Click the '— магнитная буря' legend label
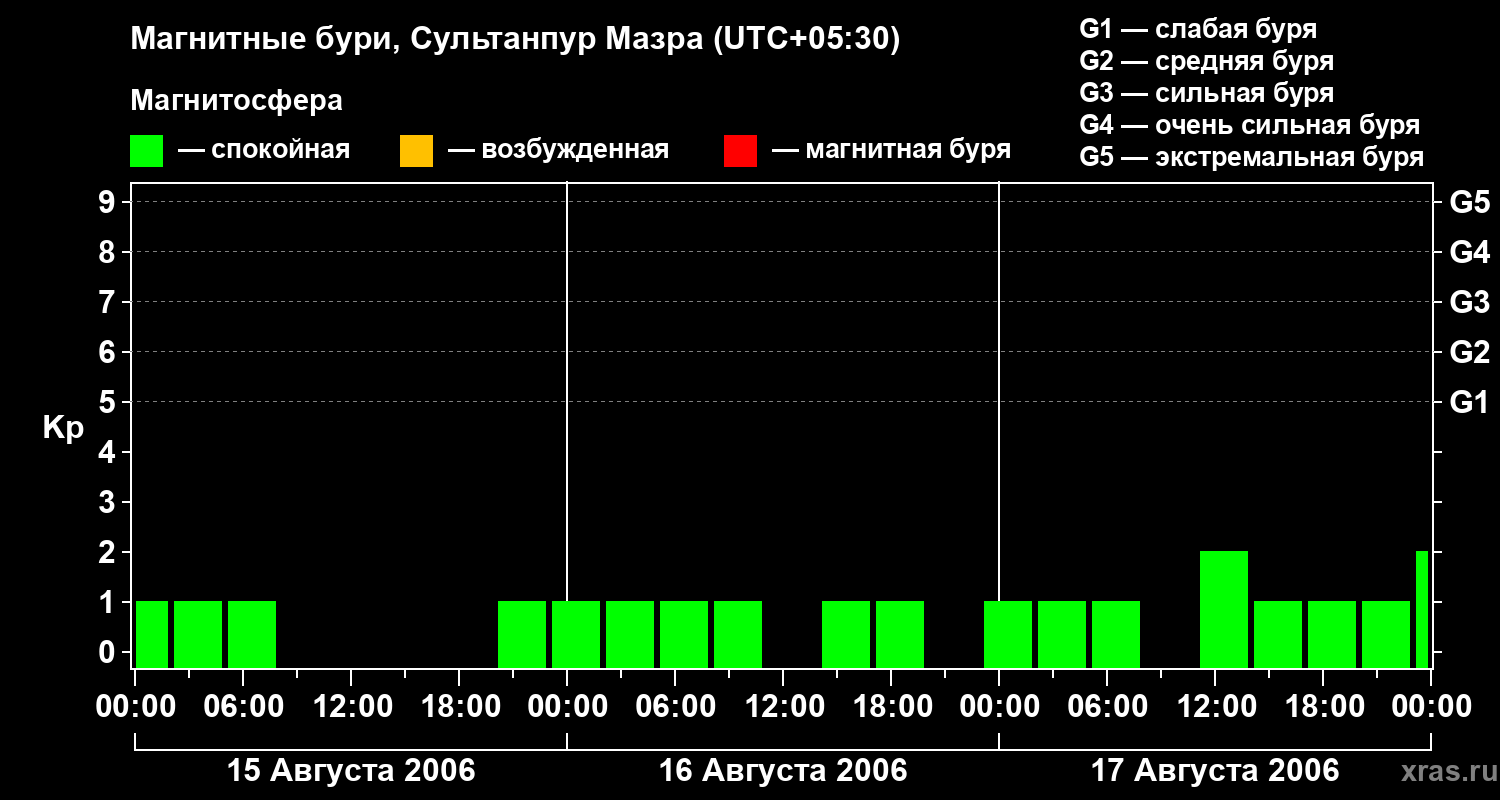1500x800 pixels. tap(891, 150)
